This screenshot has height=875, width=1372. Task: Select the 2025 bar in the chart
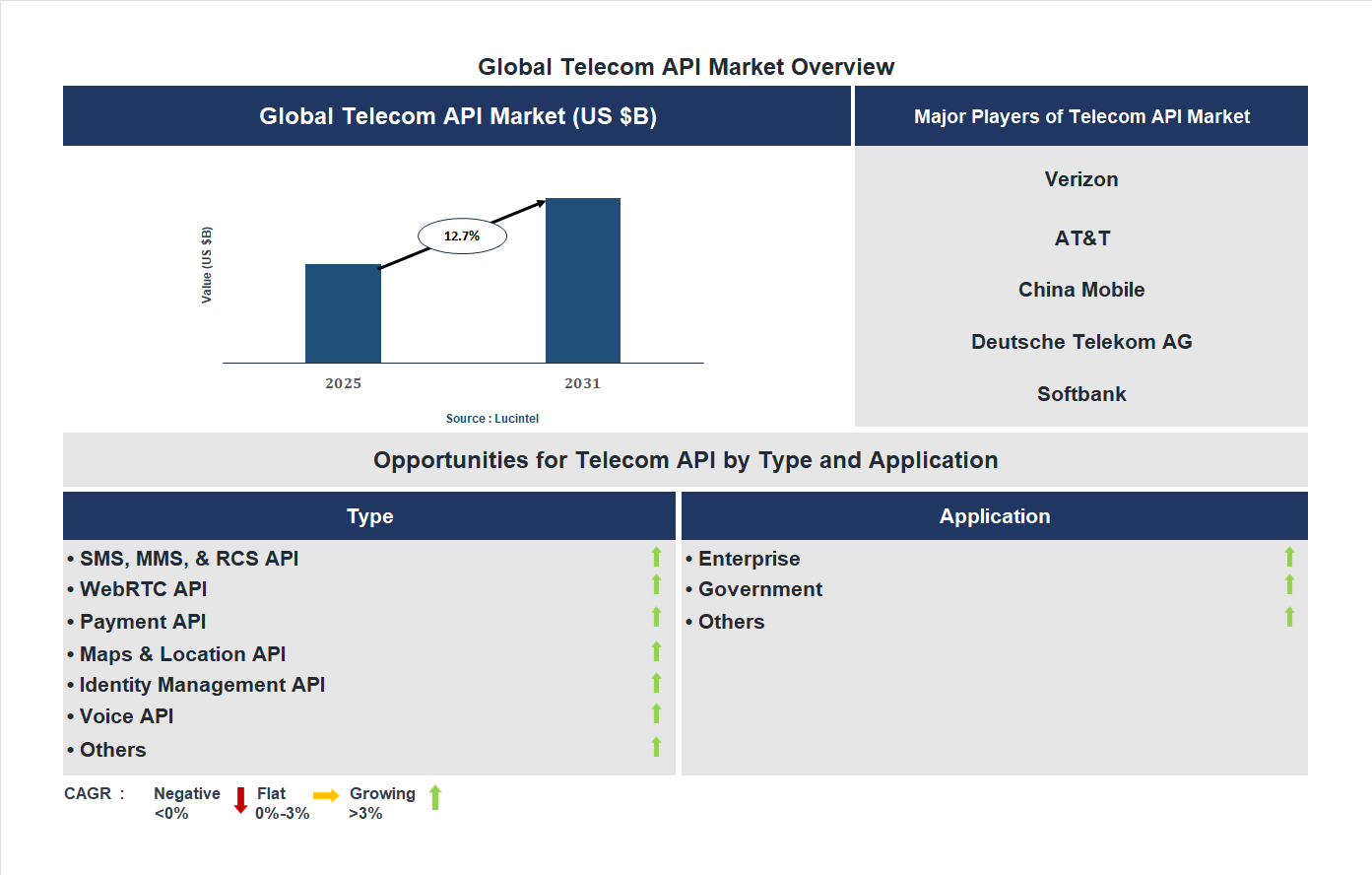click(x=343, y=313)
